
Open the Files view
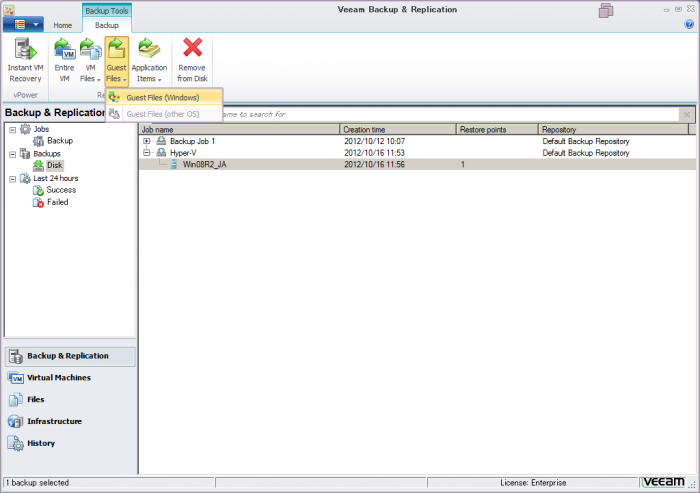tap(70, 399)
